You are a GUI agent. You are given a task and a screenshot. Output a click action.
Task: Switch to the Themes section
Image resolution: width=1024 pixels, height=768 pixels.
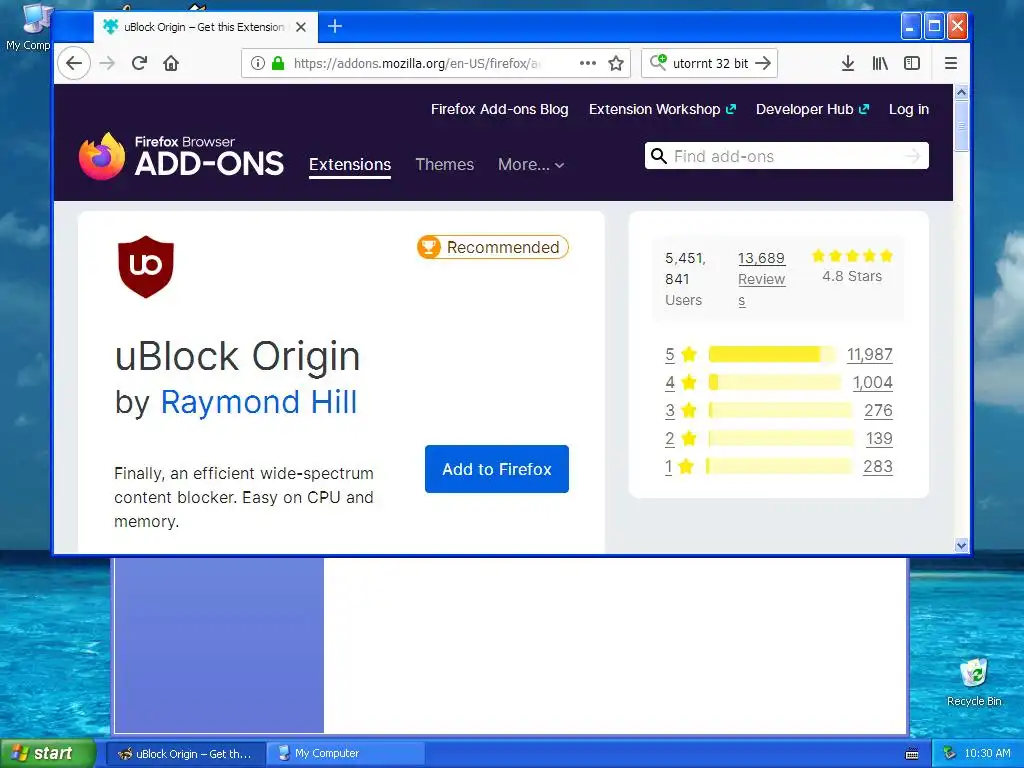point(445,165)
